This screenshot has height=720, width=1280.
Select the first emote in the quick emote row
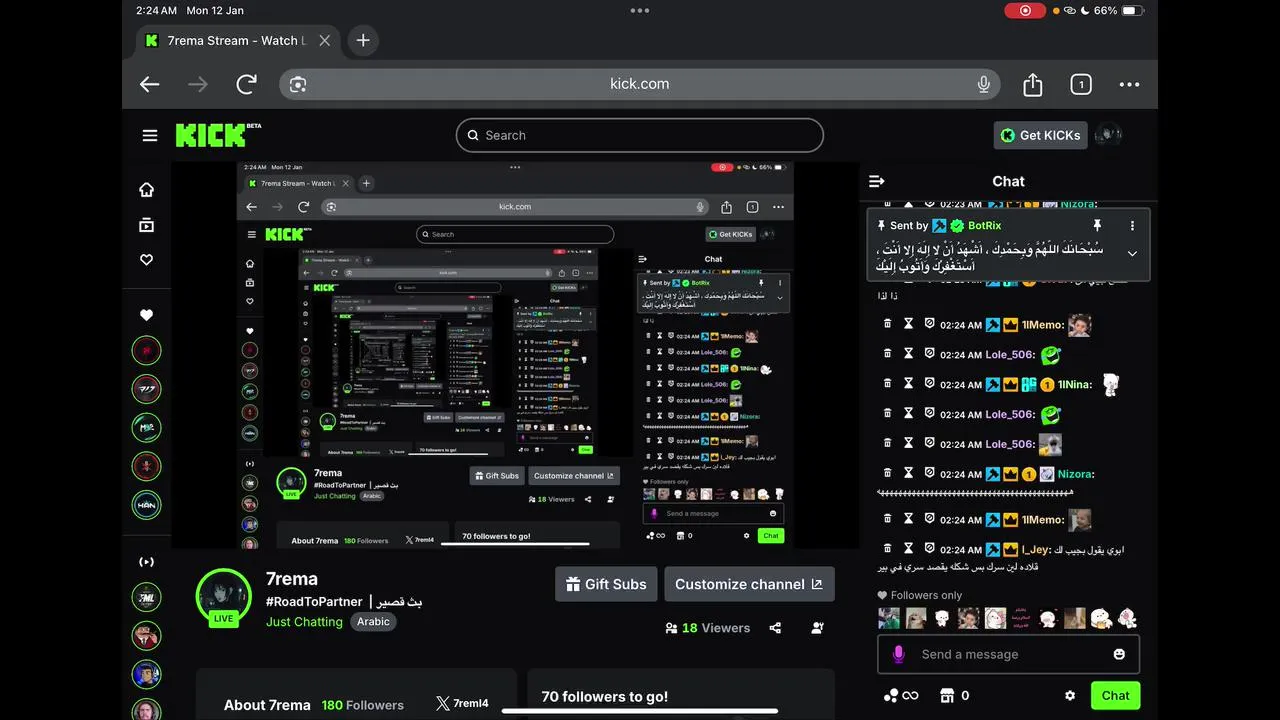[x=889, y=618]
